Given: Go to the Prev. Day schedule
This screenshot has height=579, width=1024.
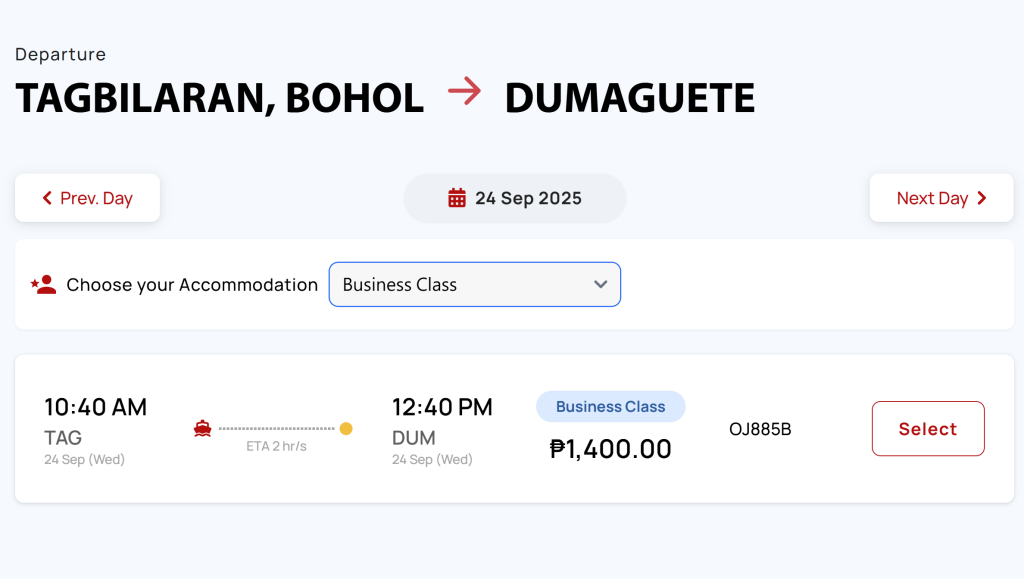Looking at the screenshot, I should pyautogui.click(x=88, y=198).
